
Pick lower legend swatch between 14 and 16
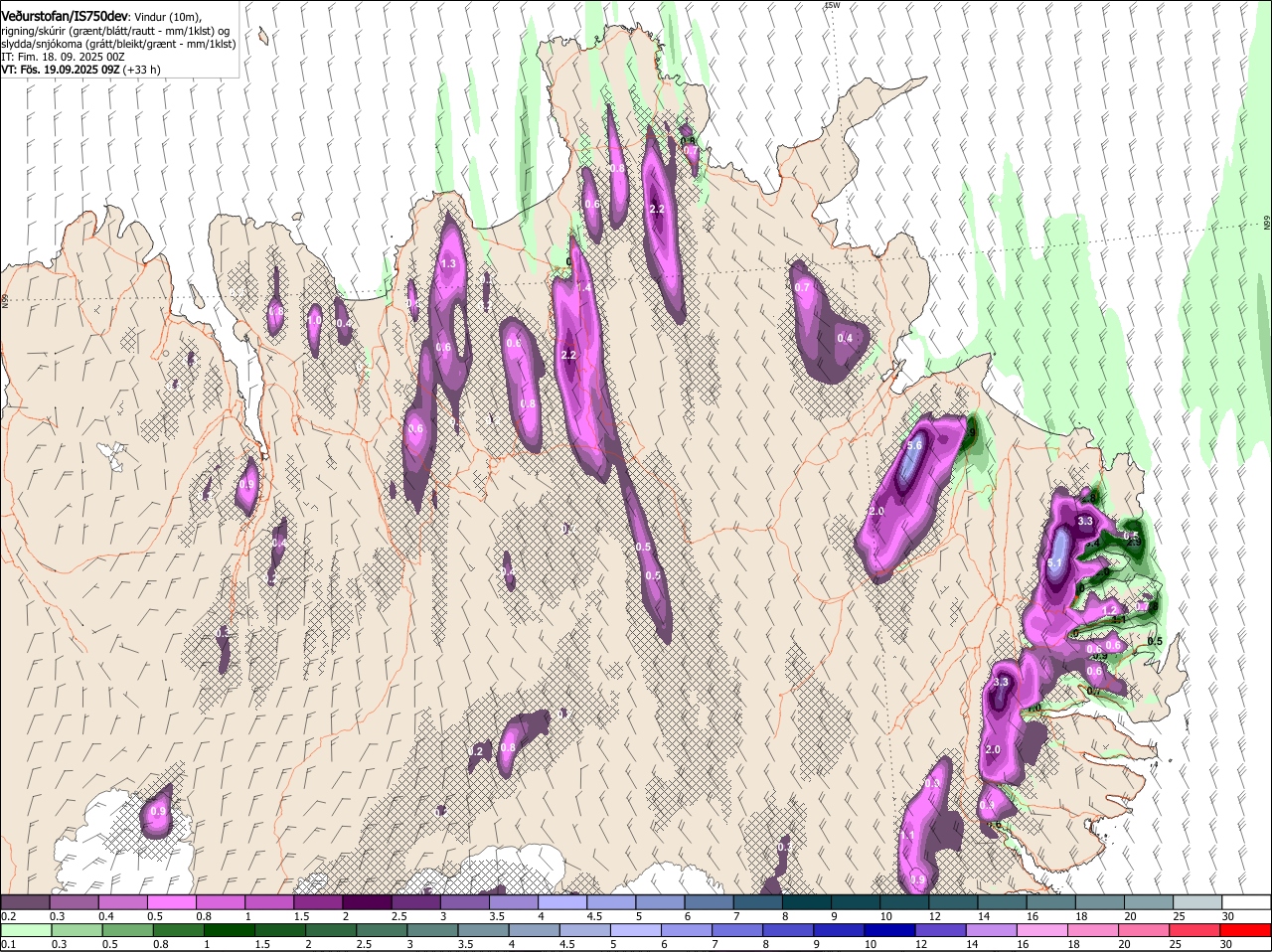(993, 929)
